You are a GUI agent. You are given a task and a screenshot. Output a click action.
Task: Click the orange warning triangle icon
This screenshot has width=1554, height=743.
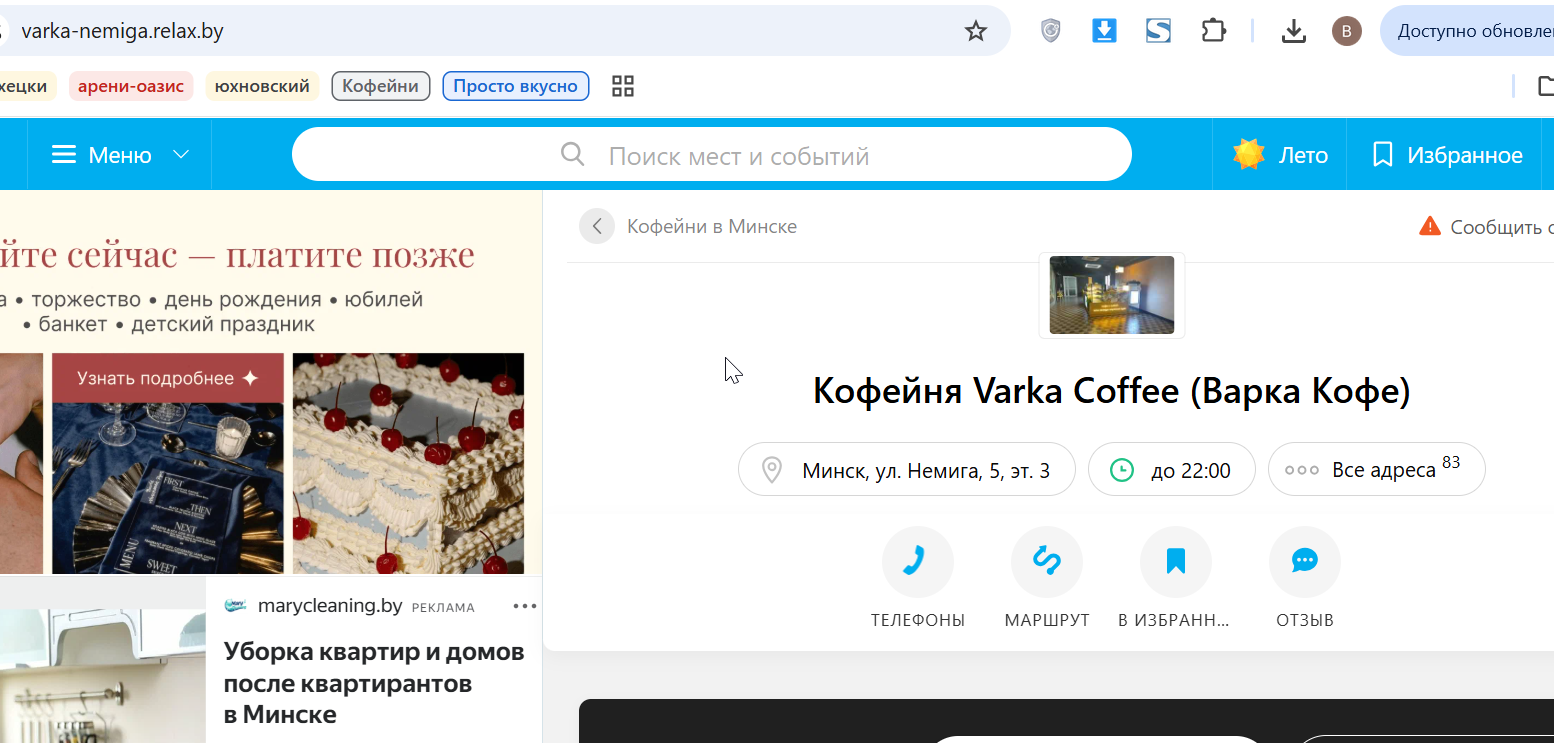tap(1430, 226)
